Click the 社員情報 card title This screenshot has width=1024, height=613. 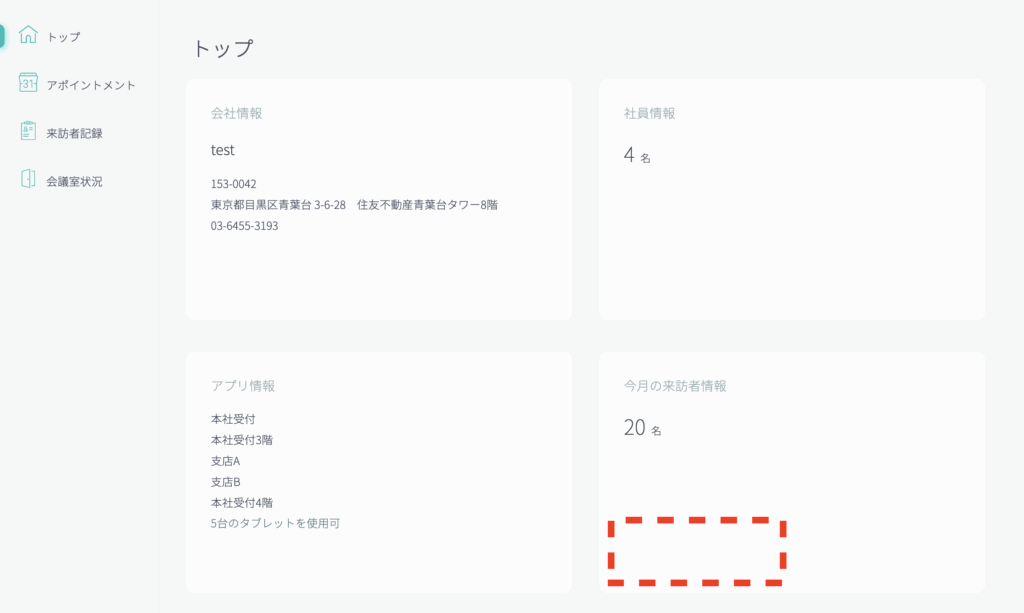click(x=649, y=113)
